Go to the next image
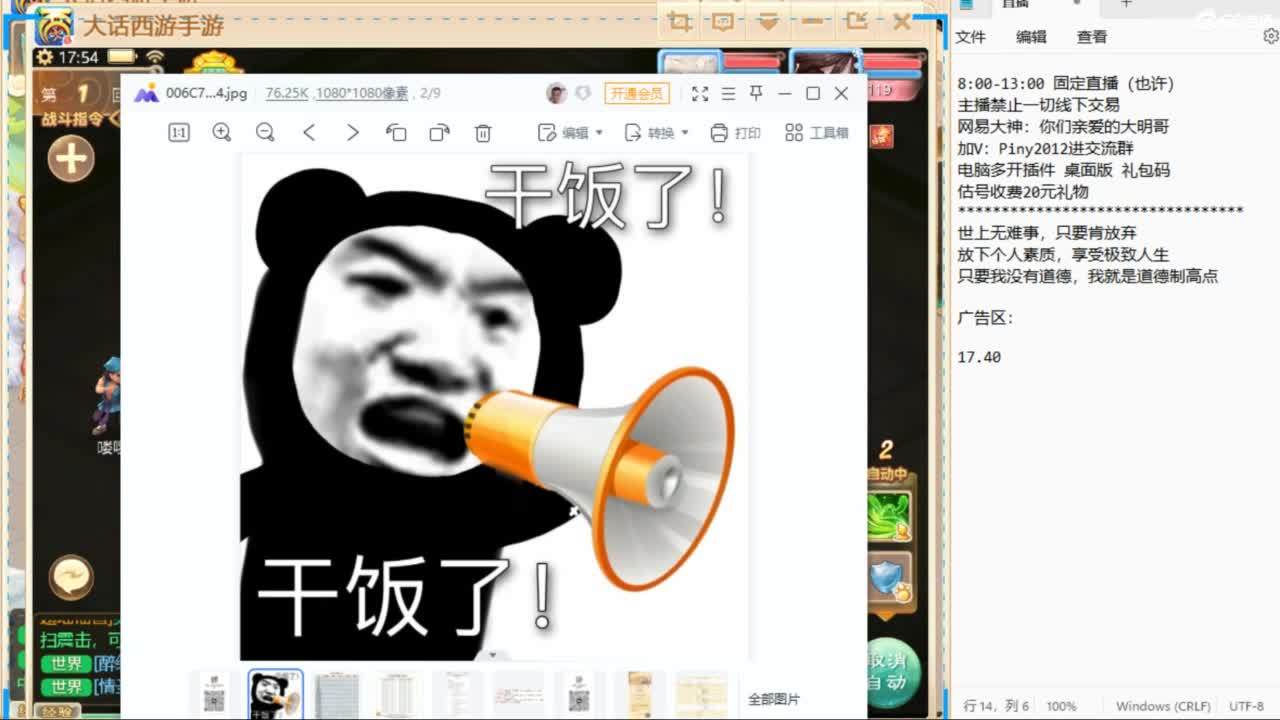The image size is (1280, 720). pyautogui.click(x=352, y=132)
